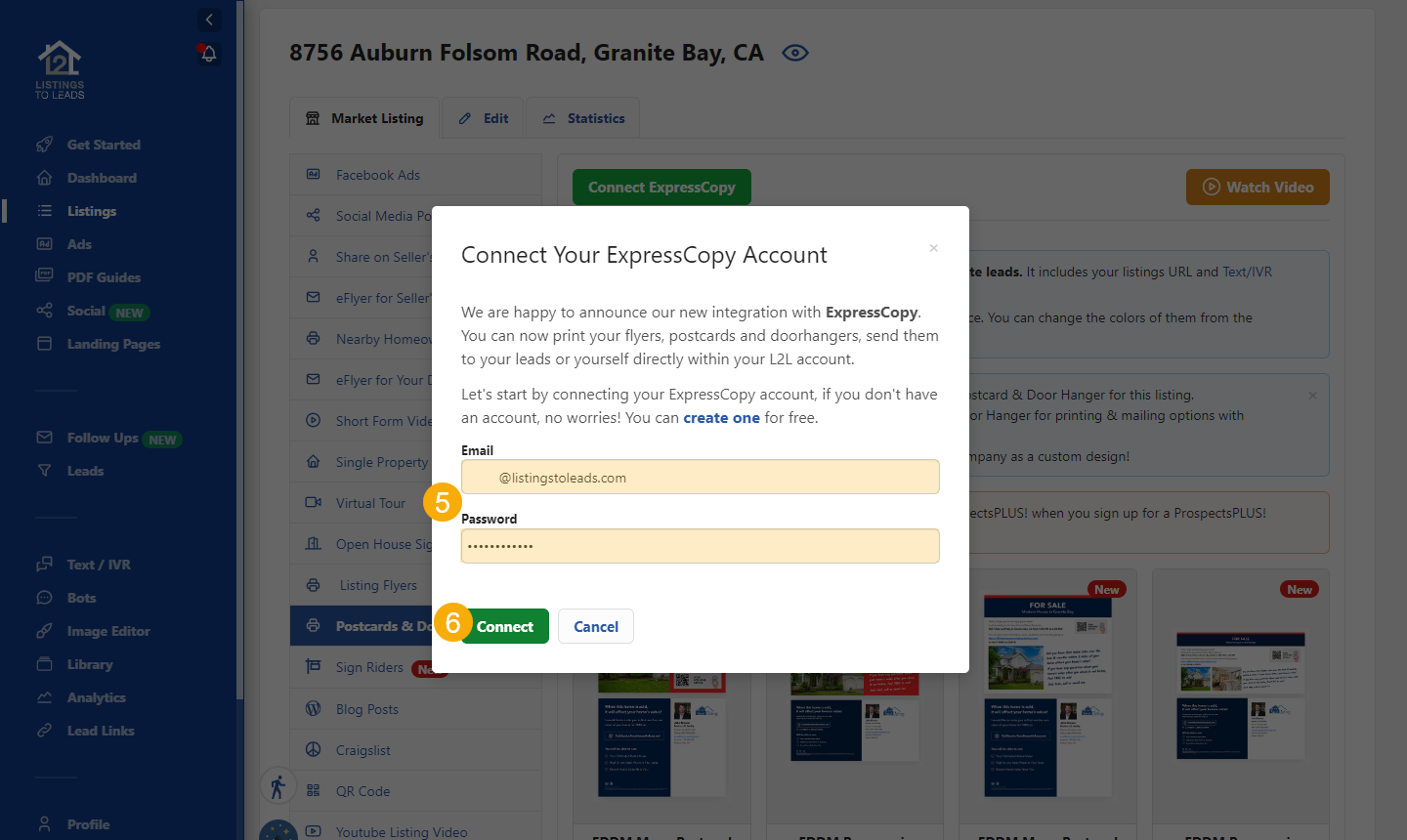Select the Ads icon in the sidebar
This screenshot has width=1407, height=840.
coord(44,244)
